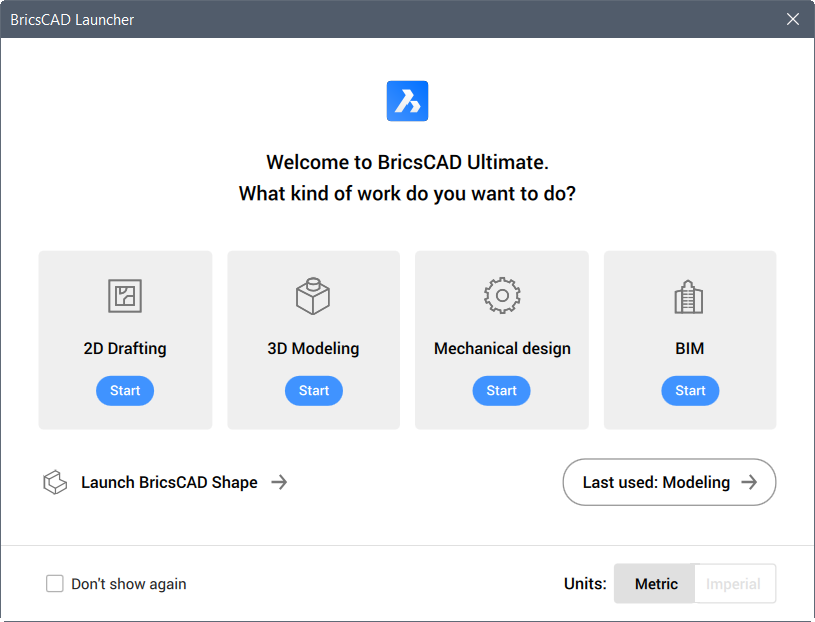Click the BIM card title
The width and height of the screenshot is (815, 622).
coord(690,348)
